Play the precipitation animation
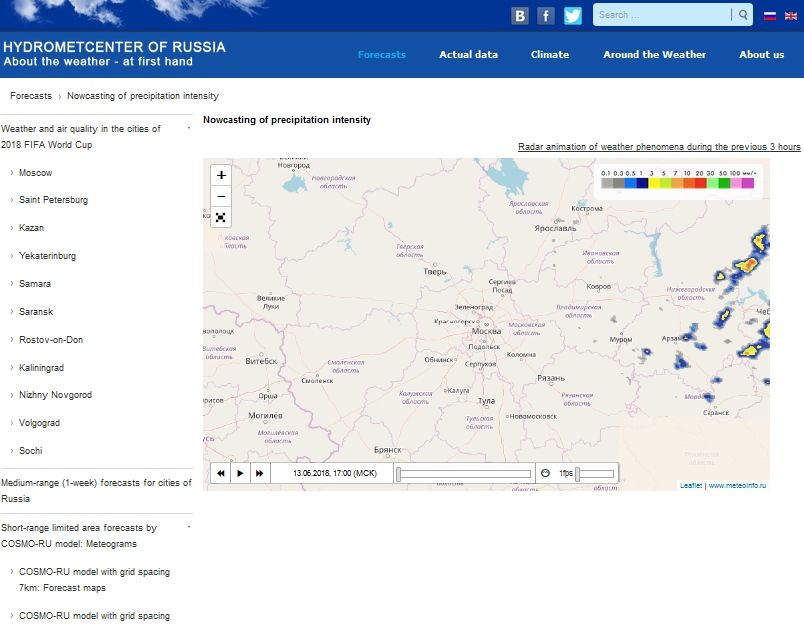804x627 pixels. pos(240,473)
